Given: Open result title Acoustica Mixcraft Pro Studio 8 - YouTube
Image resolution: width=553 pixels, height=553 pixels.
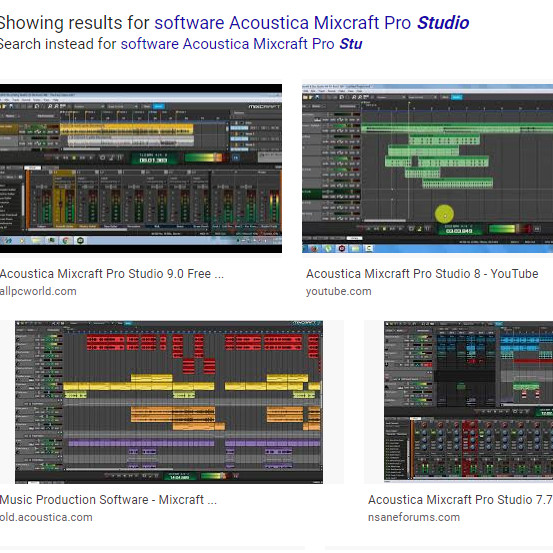Looking at the screenshot, I should (422, 274).
